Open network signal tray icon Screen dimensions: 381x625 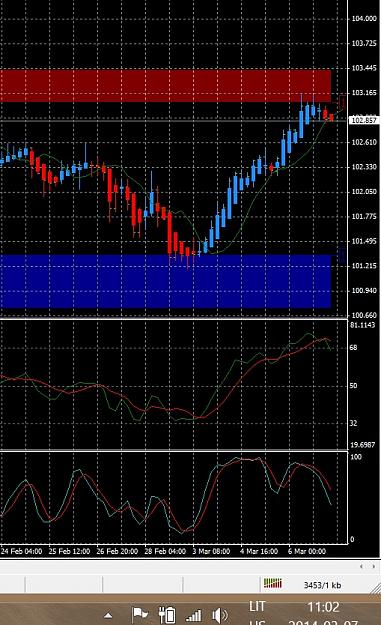pos(193,615)
